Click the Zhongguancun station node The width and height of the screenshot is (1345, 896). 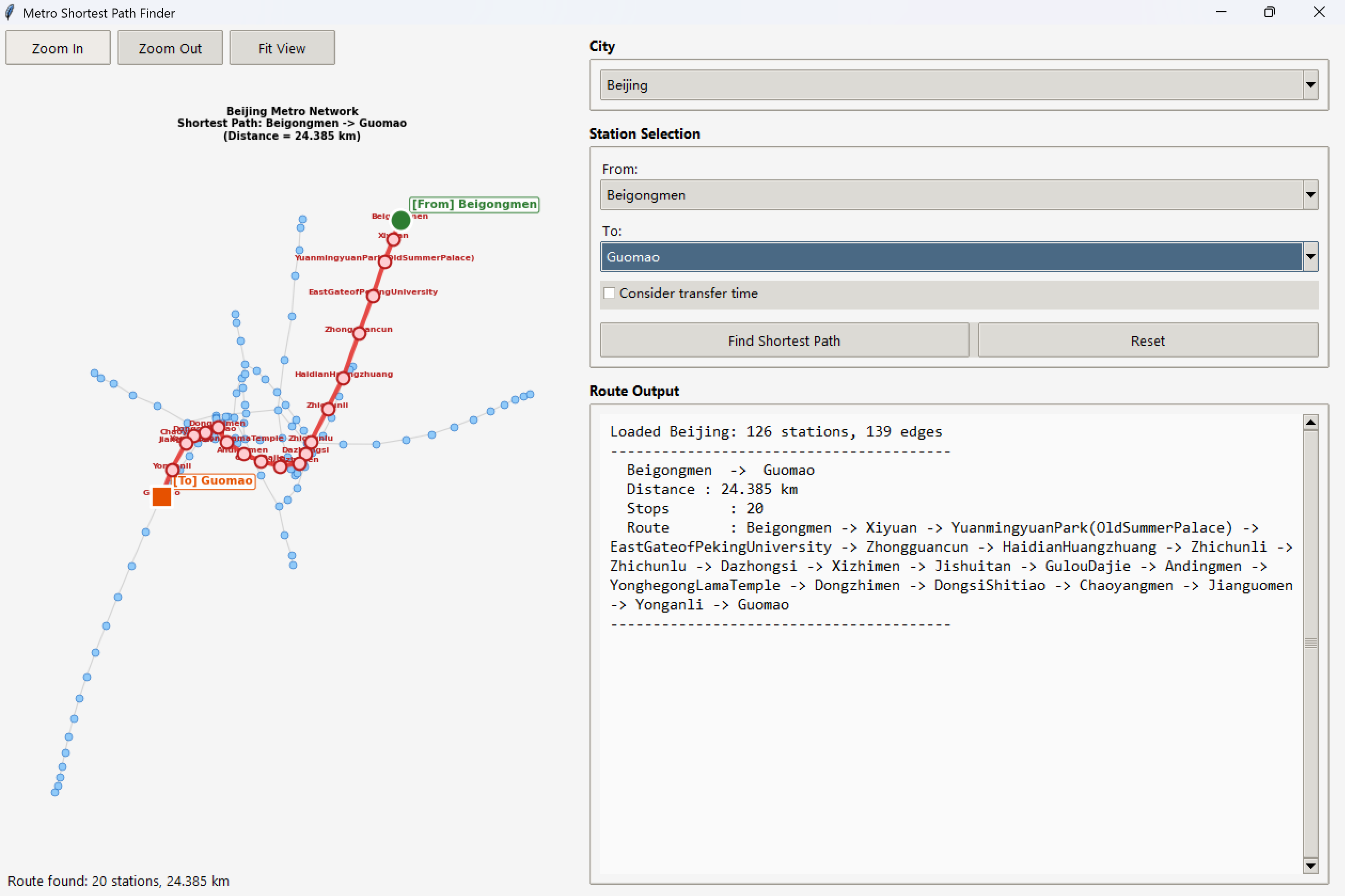(x=359, y=333)
